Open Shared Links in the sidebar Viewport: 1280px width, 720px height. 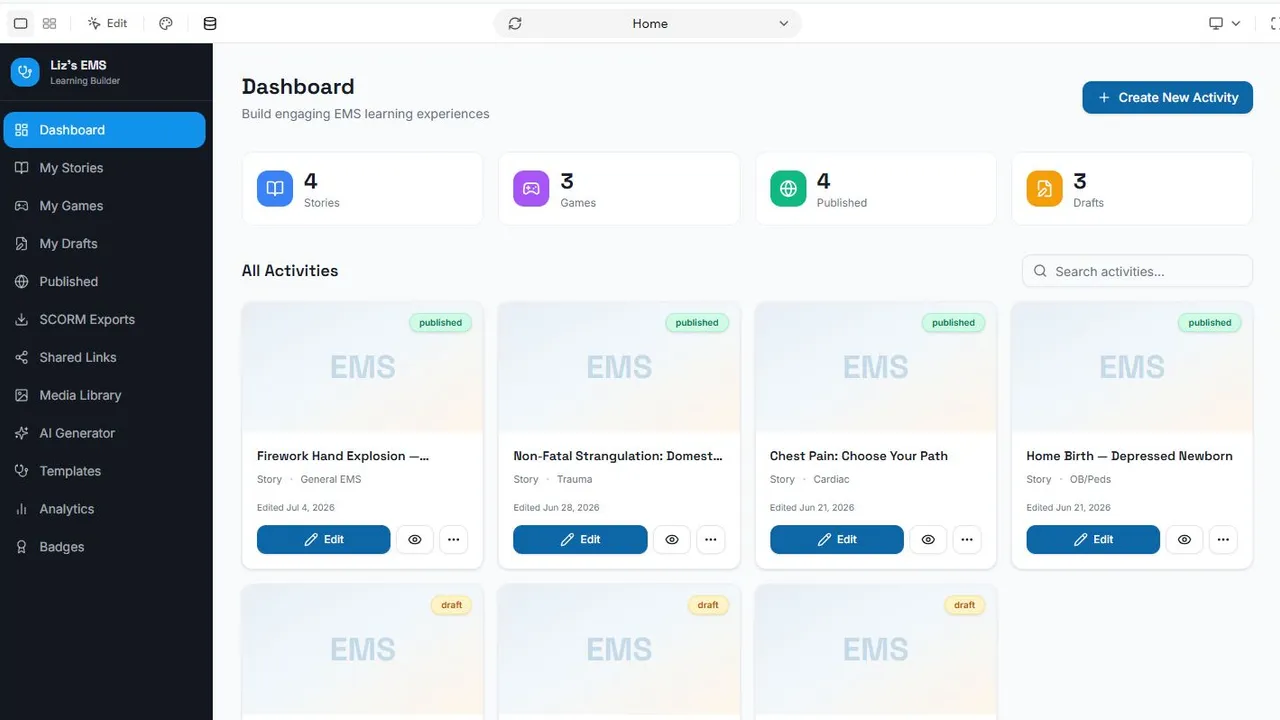[105, 358]
